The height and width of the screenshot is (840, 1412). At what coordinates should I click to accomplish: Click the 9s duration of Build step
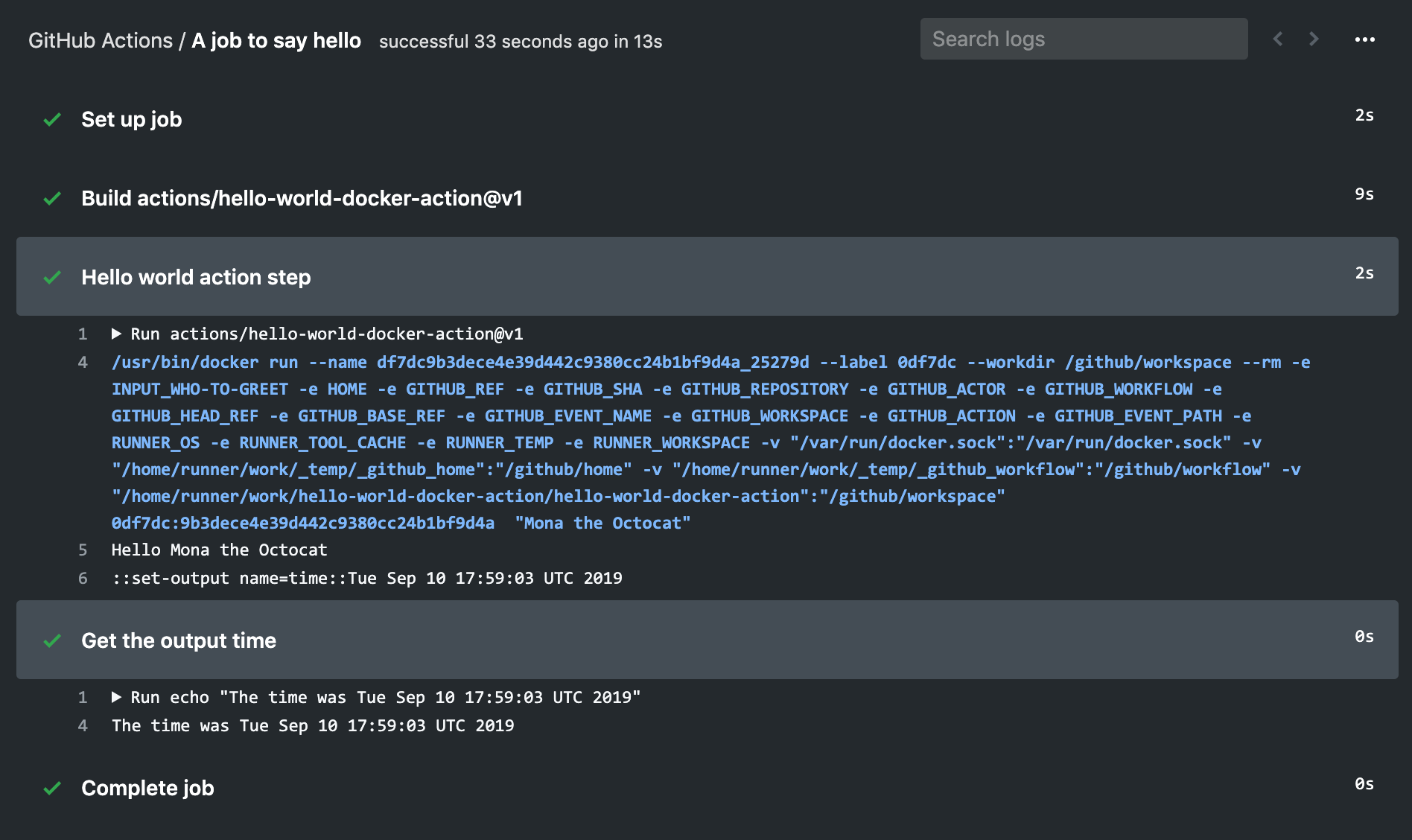point(1364,194)
